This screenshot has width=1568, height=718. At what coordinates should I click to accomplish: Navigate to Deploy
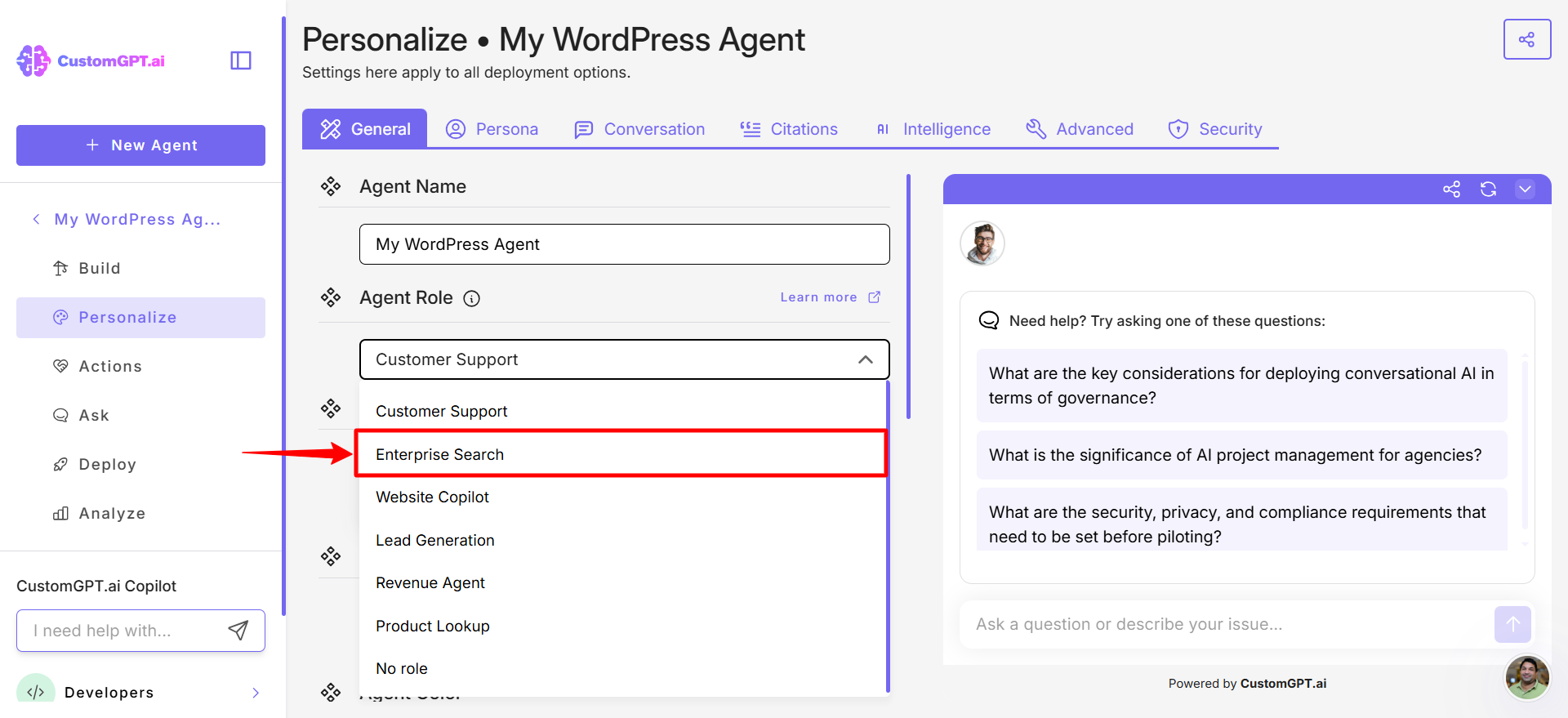click(x=140, y=464)
